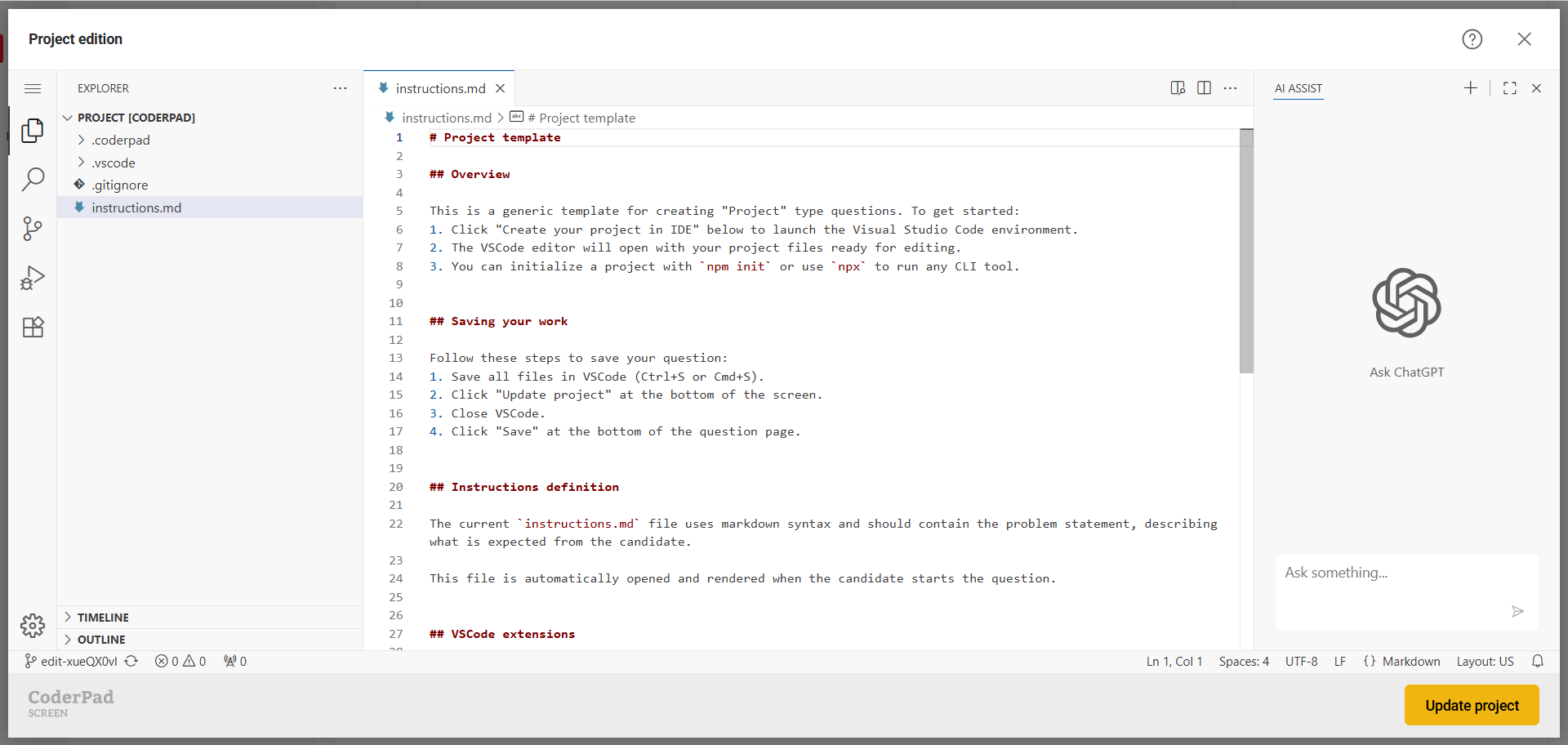Image resolution: width=1568 pixels, height=745 pixels.
Task: Click the Update project button
Action: [x=1471, y=705]
